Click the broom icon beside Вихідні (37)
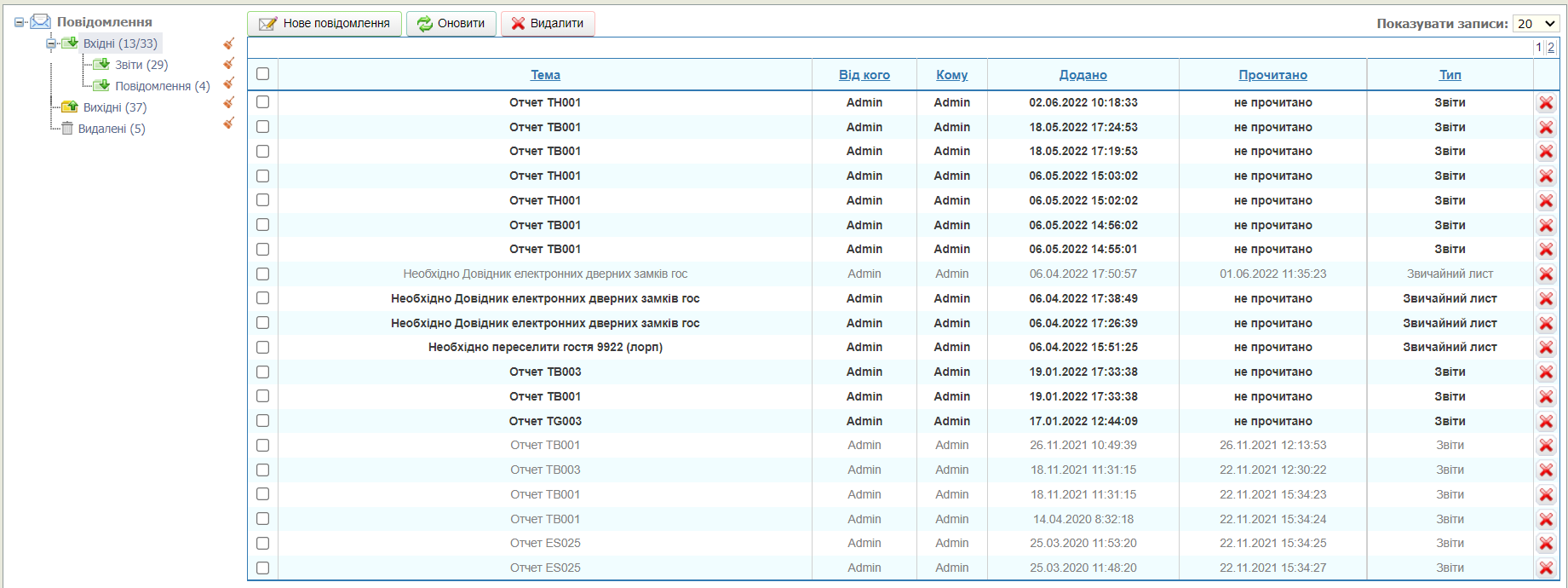The height and width of the screenshot is (588, 1568). [x=228, y=103]
